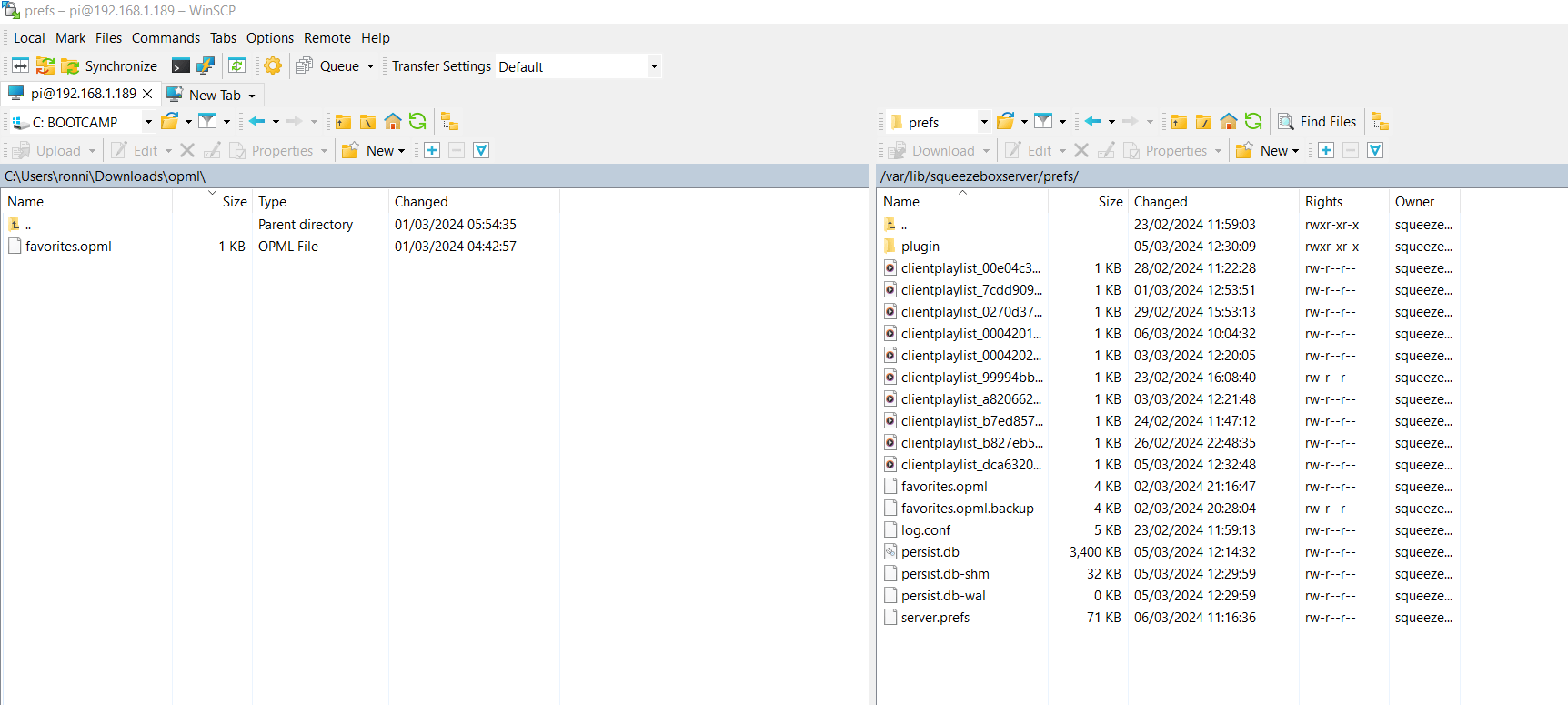This screenshot has height=705, width=1568.
Task: Go back in remote panel history
Action: click(1092, 122)
